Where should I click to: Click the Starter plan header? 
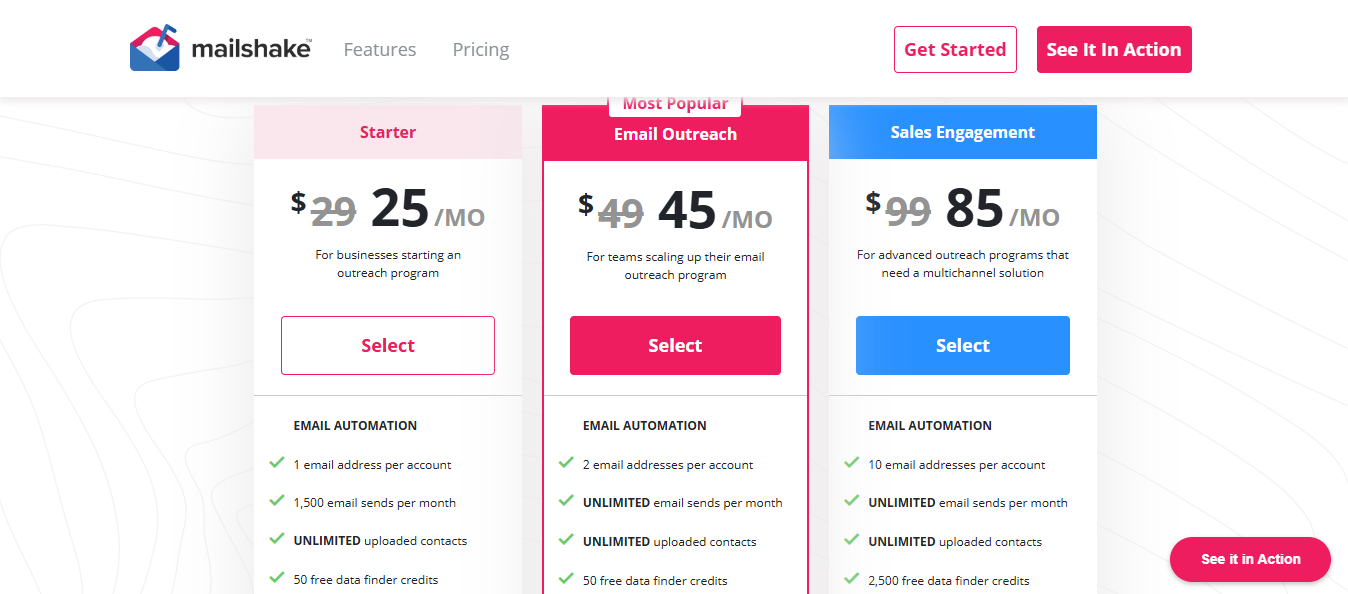click(387, 131)
